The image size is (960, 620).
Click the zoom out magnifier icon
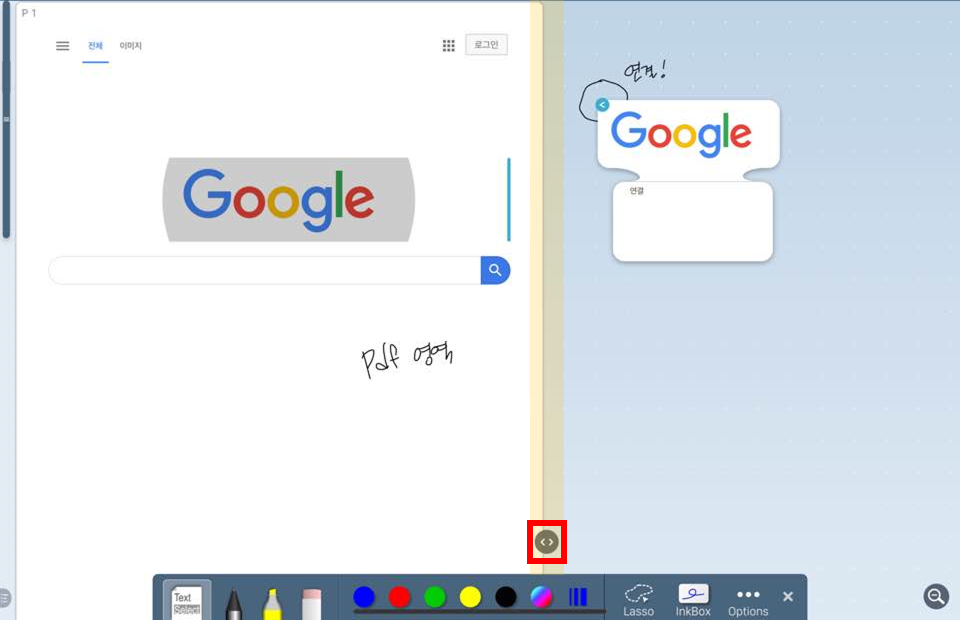pos(936,596)
